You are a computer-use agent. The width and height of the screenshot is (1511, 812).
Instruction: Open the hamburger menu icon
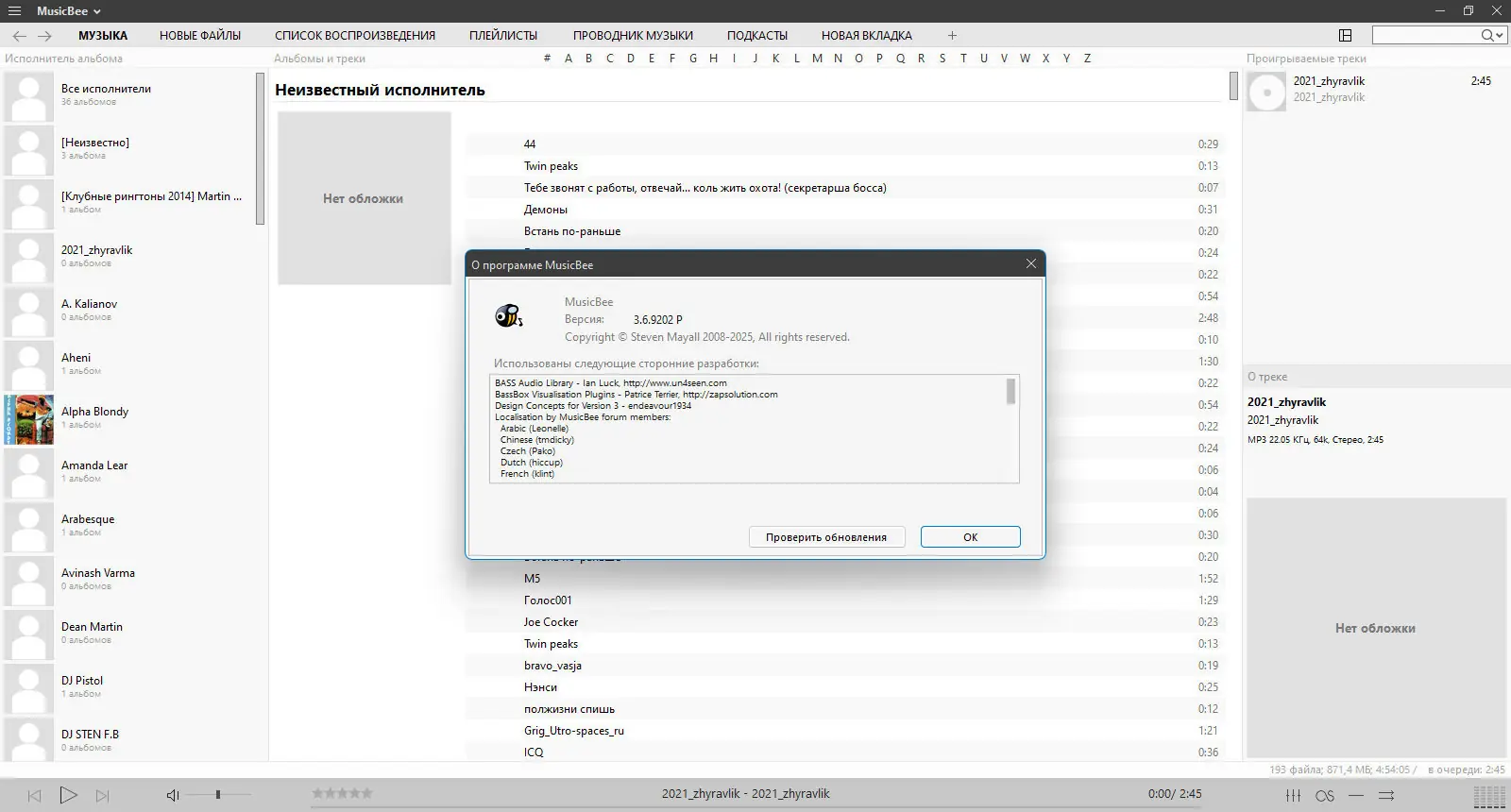(14, 11)
